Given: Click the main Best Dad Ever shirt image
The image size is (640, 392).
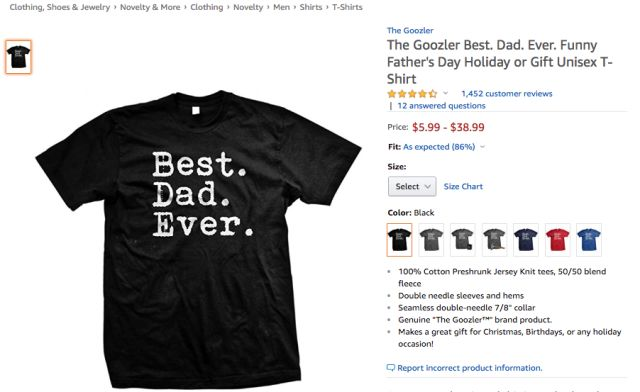Looking at the screenshot, I should [x=198, y=239].
